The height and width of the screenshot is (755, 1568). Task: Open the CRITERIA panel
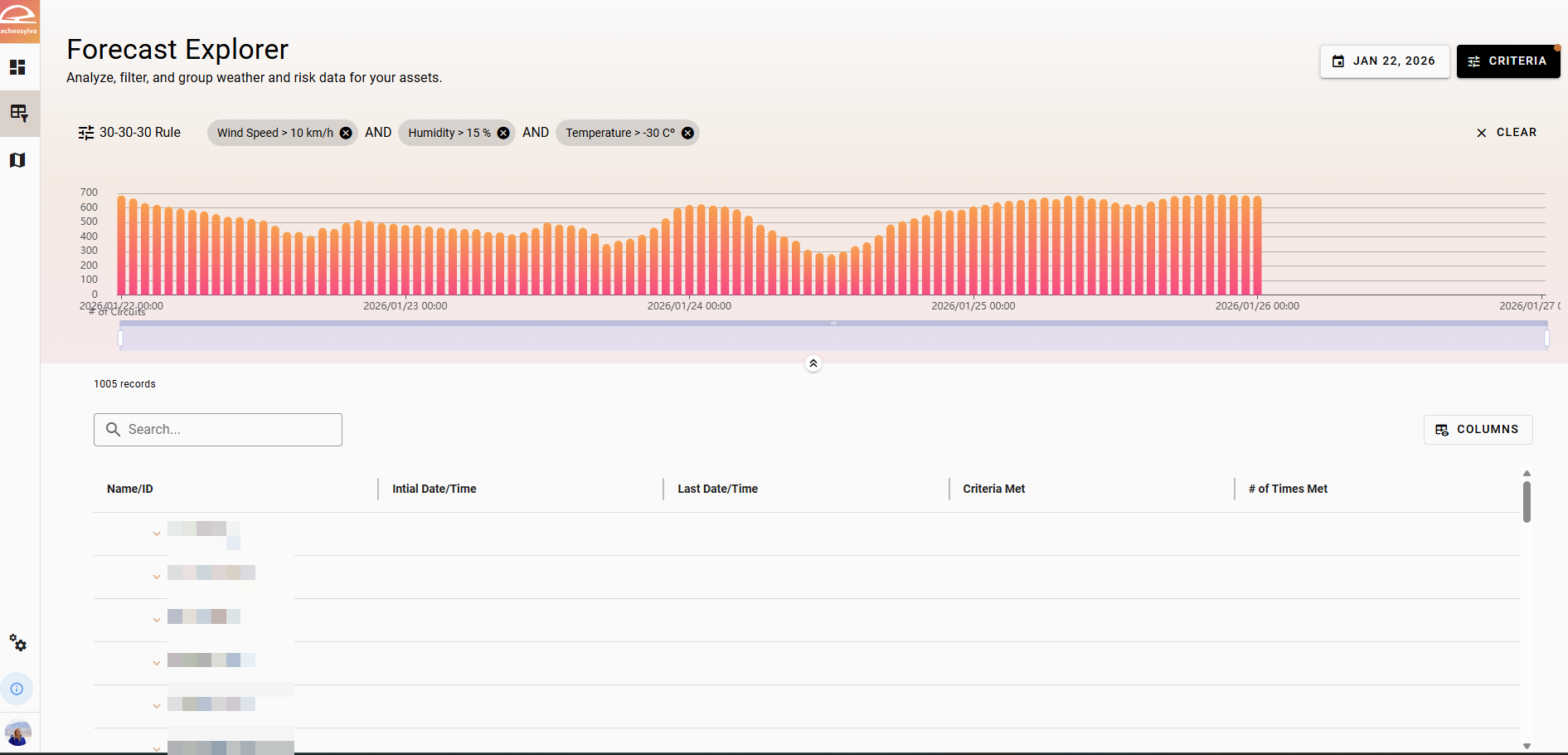pyautogui.click(x=1507, y=61)
